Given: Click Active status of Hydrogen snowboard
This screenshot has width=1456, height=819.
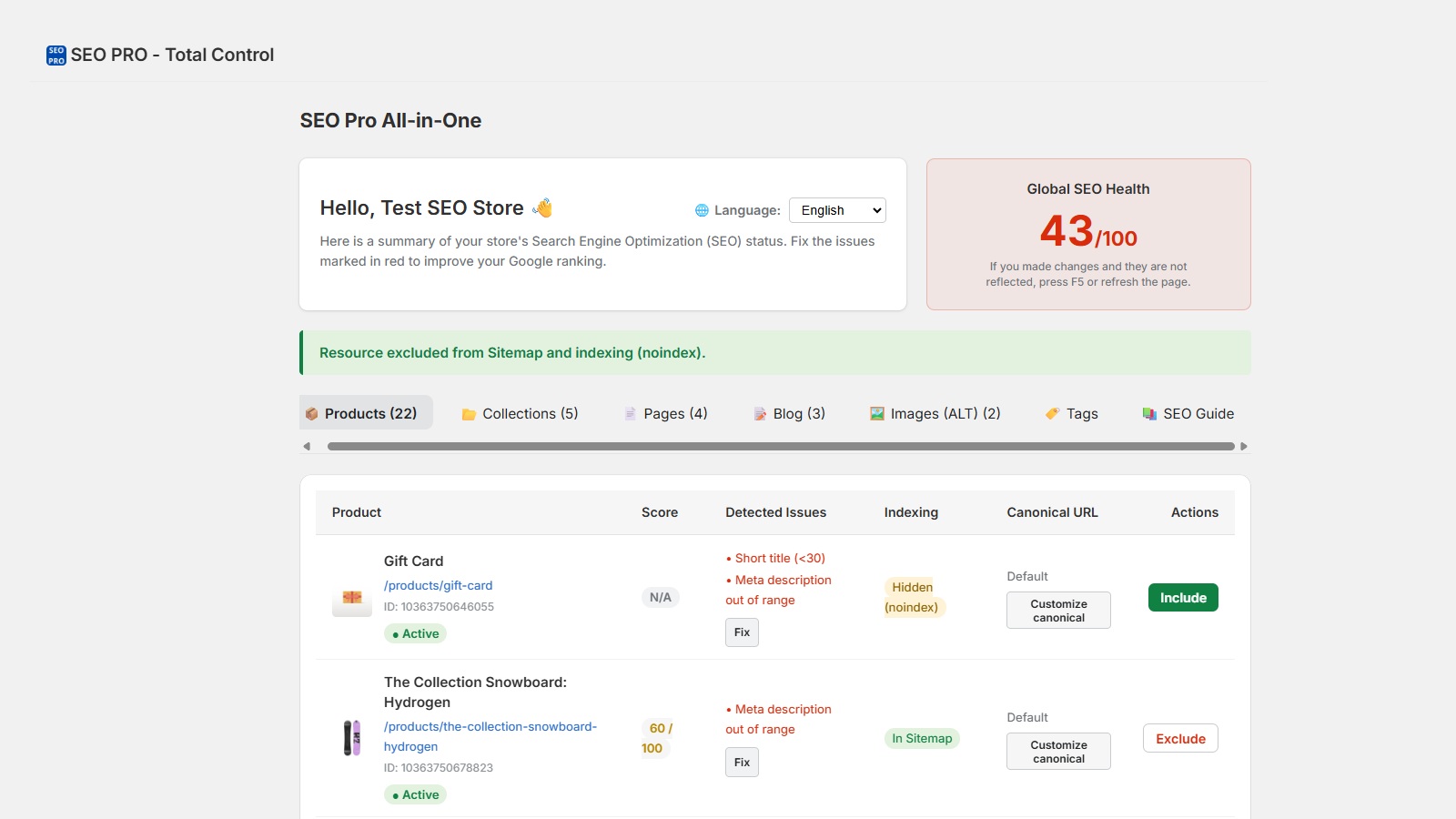Looking at the screenshot, I should coord(415,794).
